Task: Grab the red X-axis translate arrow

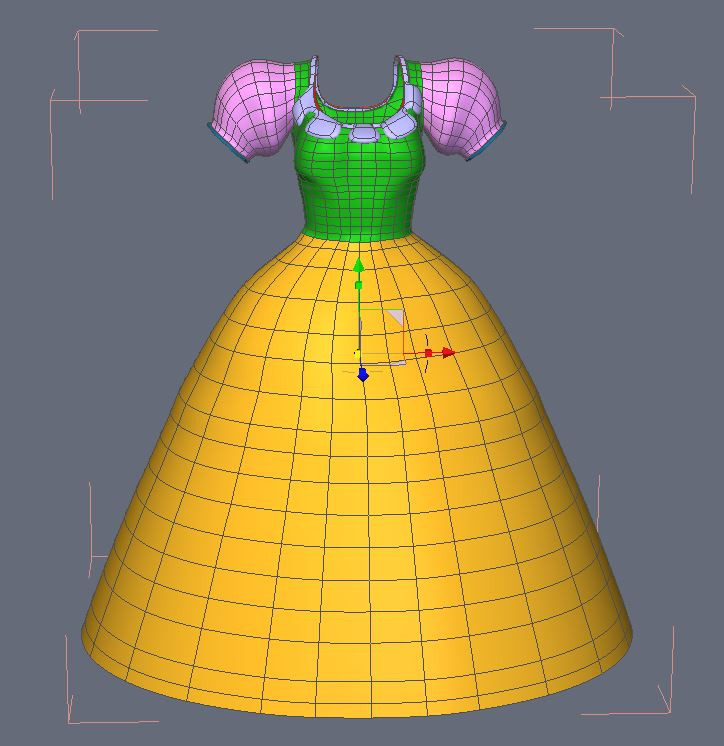Action: [449, 353]
